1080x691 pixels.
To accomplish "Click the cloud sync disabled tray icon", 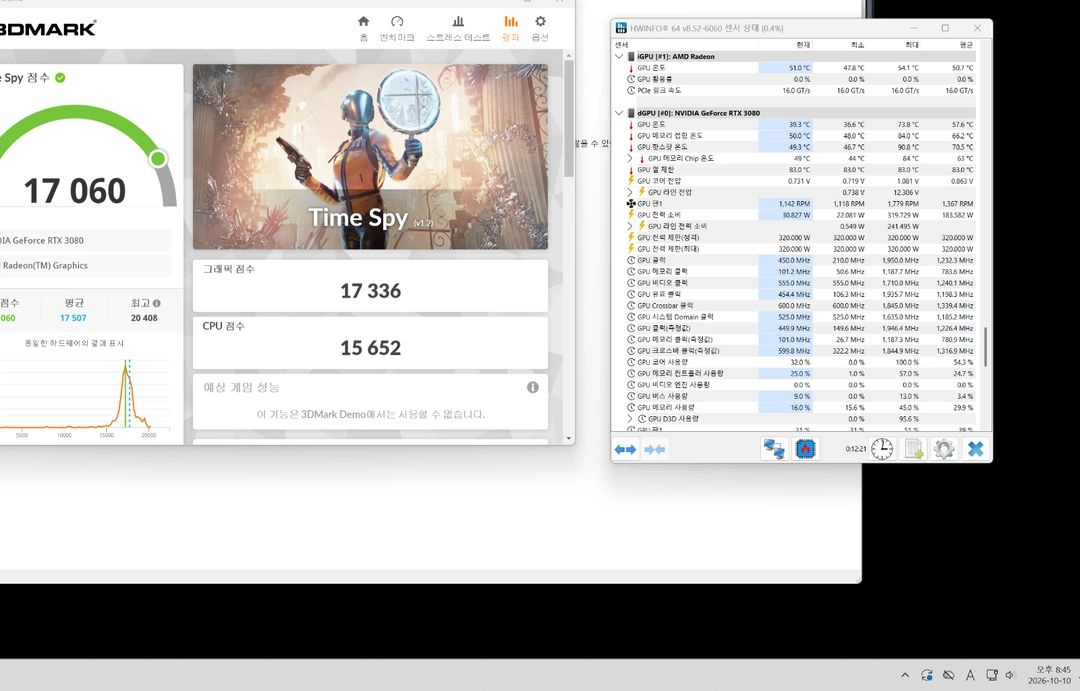I will [948, 675].
